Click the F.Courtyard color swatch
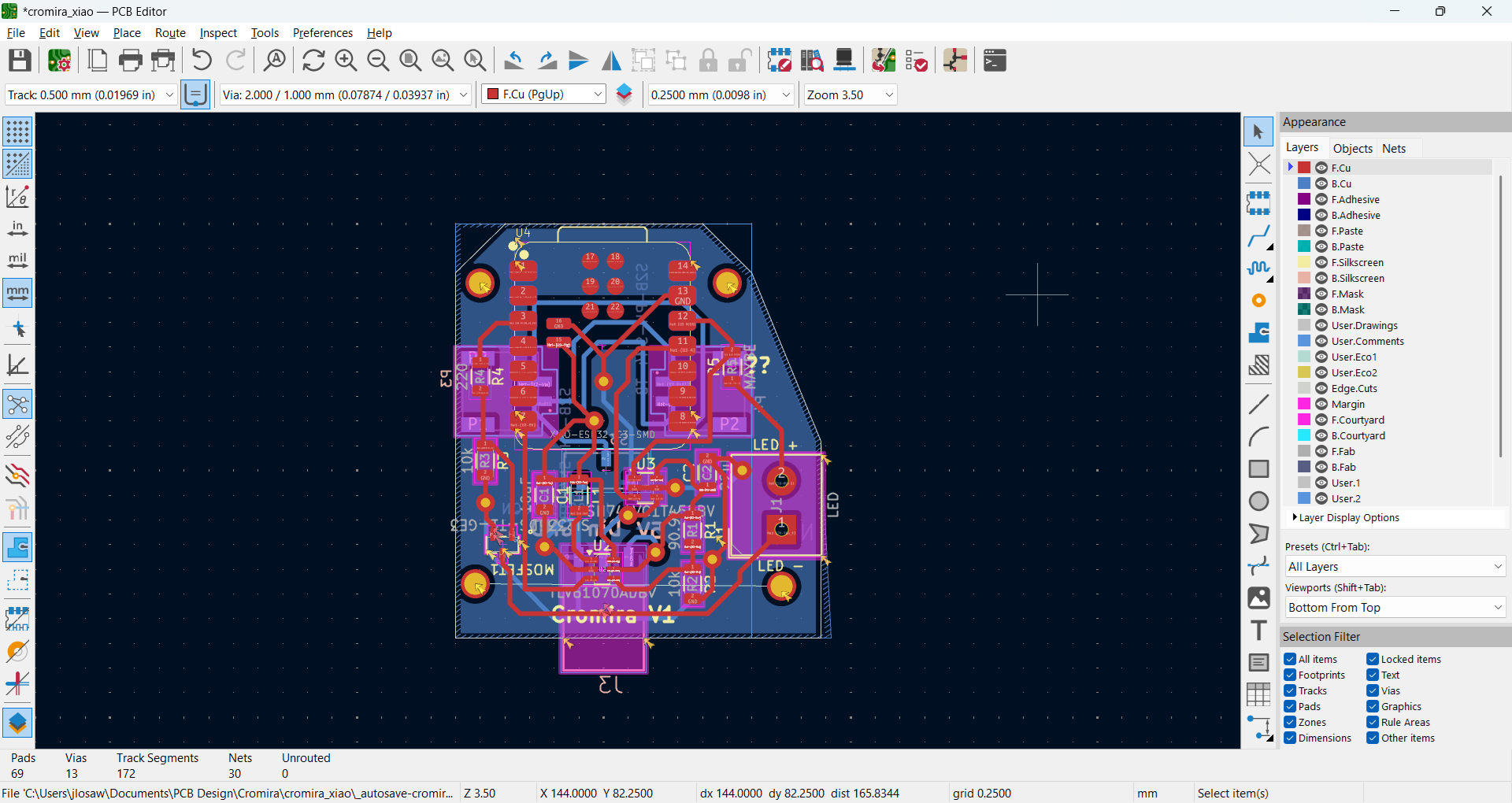Image resolution: width=1512 pixels, height=803 pixels. 1304,420
